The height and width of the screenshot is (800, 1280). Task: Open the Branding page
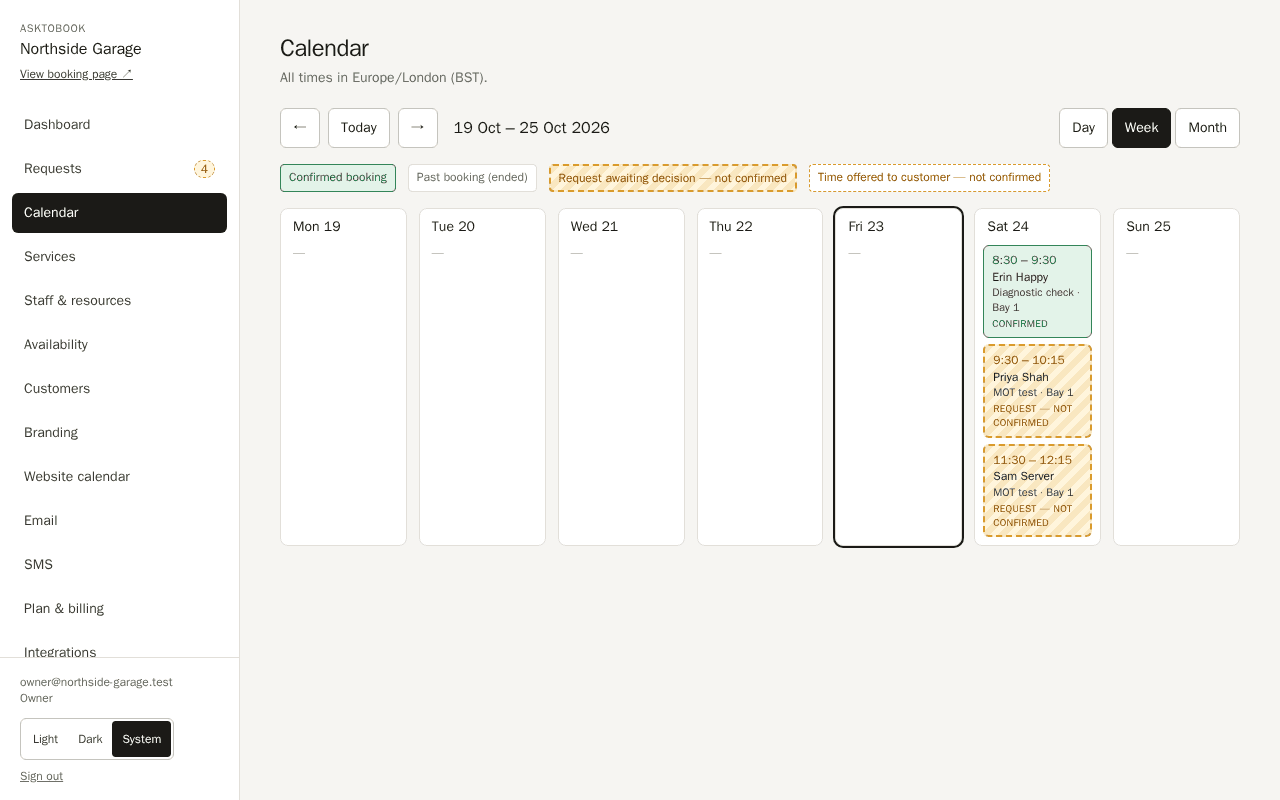[119, 433]
